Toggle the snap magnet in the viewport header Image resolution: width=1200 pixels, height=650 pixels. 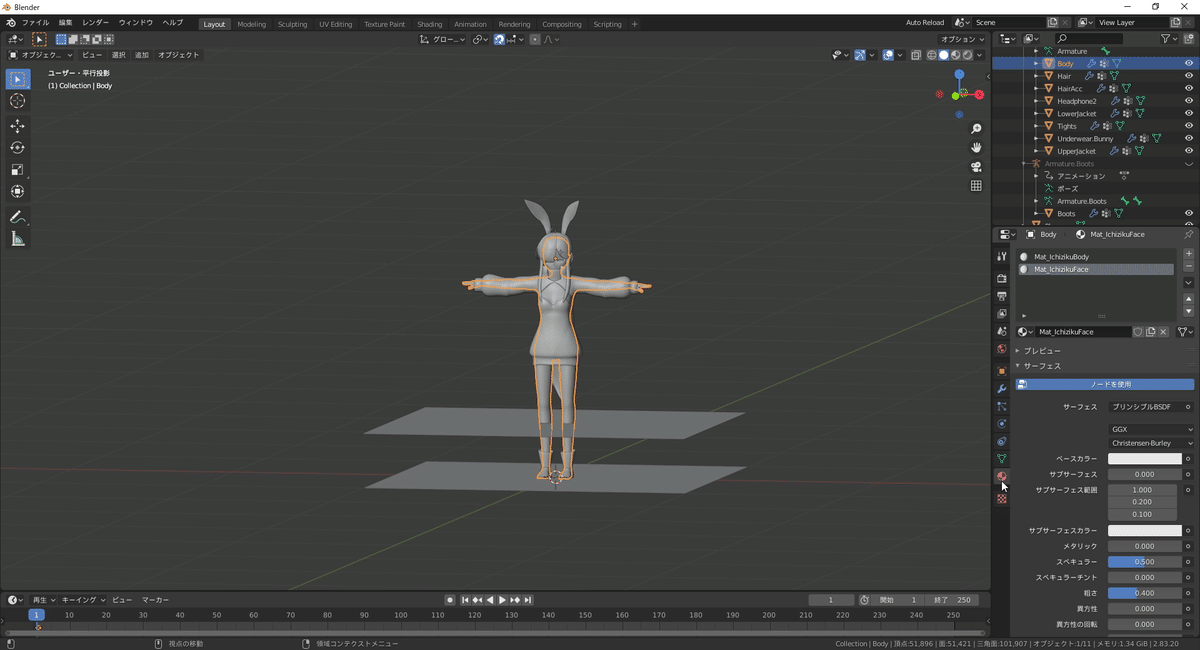pyautogui.click(x=499, y=39)
